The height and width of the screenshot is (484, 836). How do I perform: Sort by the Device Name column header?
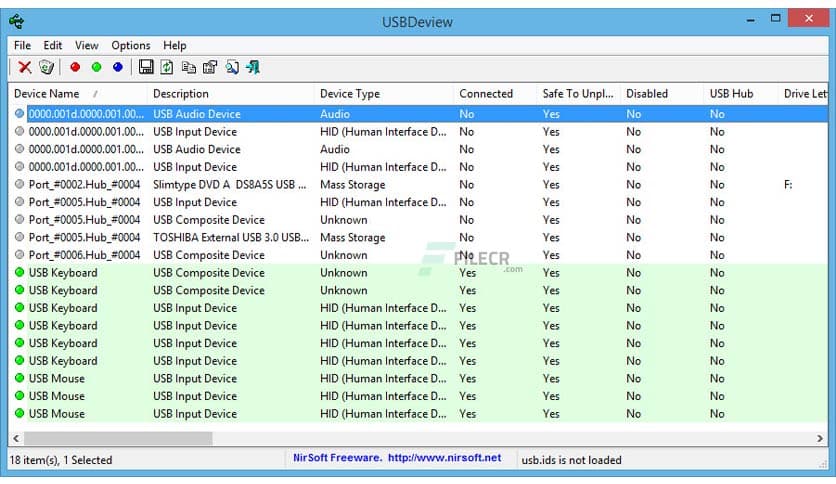tap(77, 94)
